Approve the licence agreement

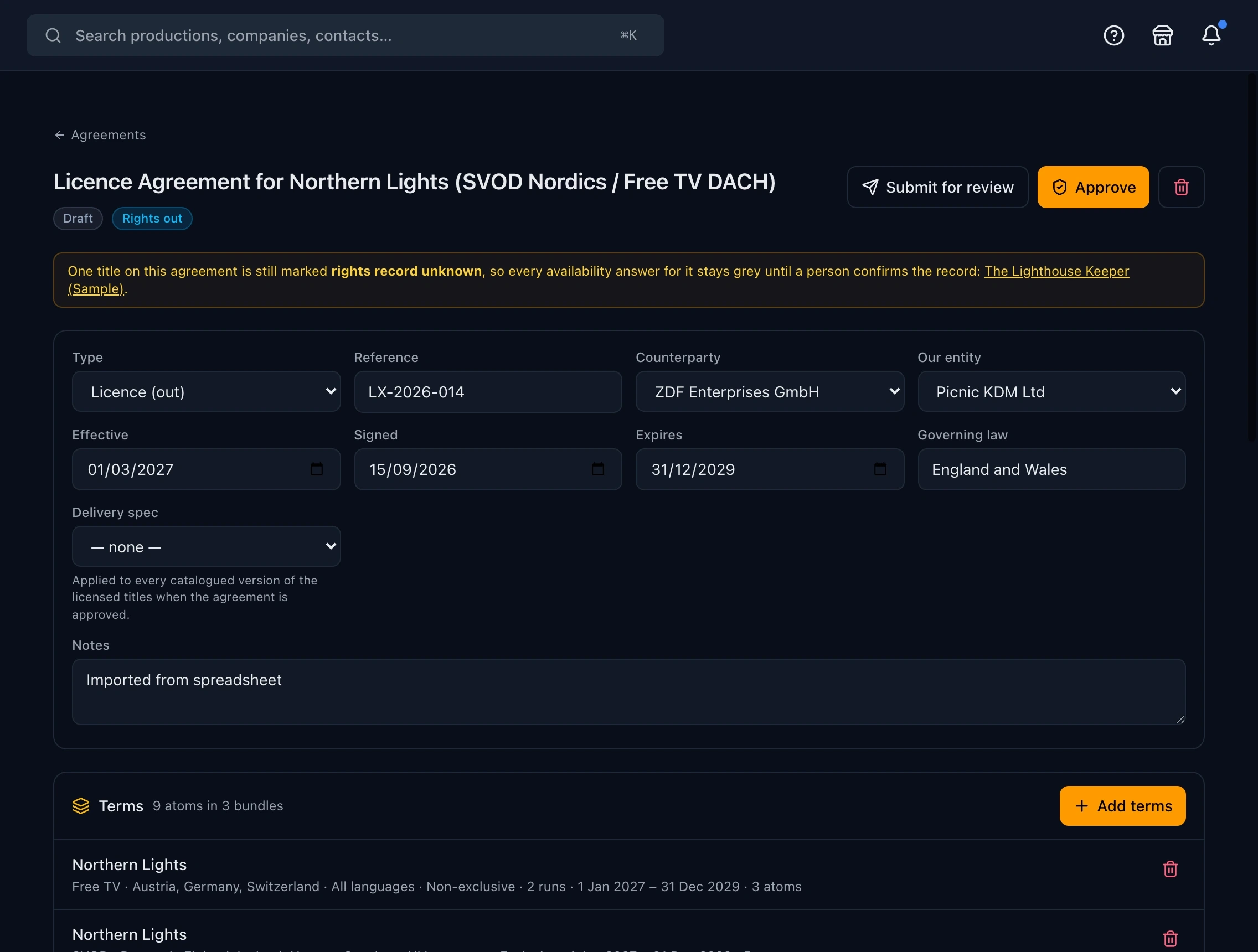pyautogui.click(x=1093, y=187)
